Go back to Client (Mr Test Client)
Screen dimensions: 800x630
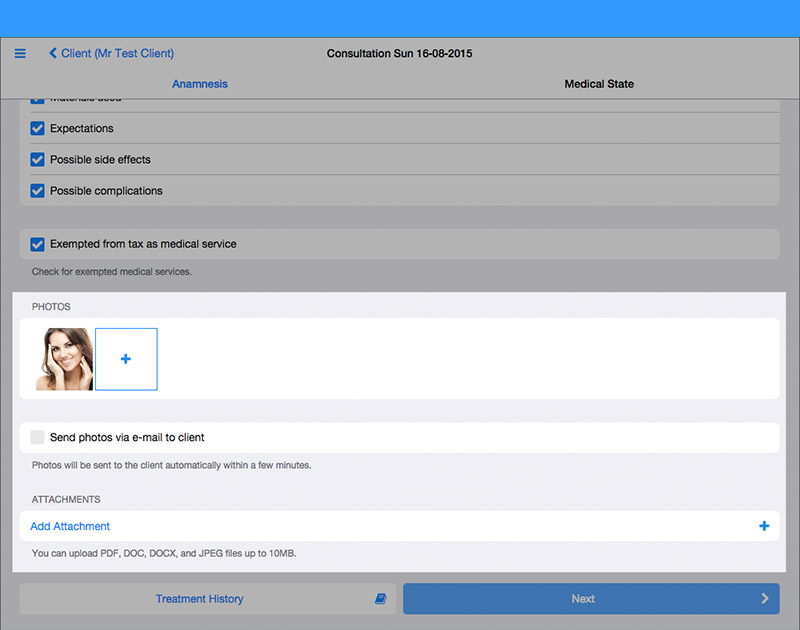tap(111, 54)
